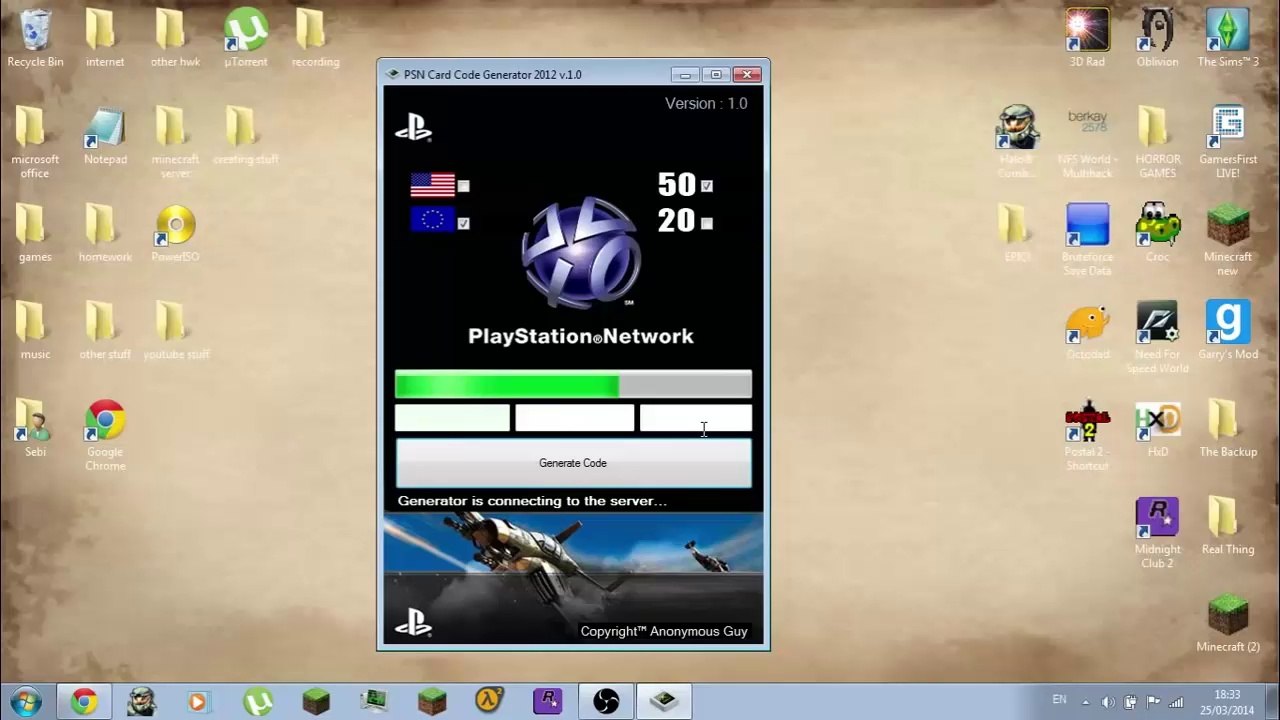Select the HxD hex editor shortcut
This screenshot has width=1280, height=720.
[x=1157, y=428]
